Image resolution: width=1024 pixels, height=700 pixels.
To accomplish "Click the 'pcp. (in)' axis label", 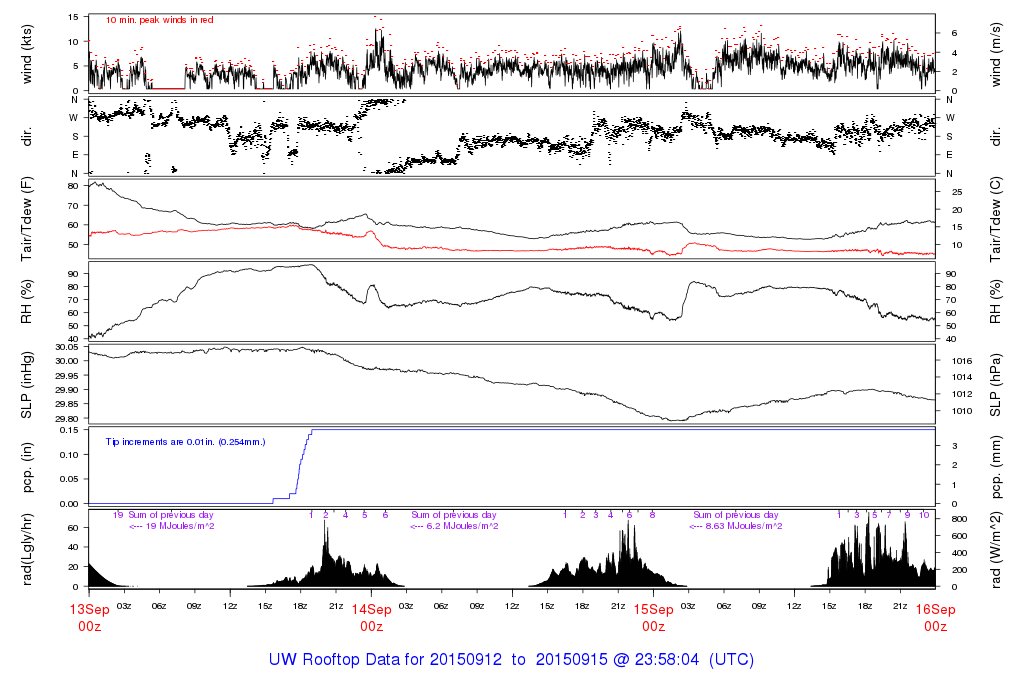I will click(27, 468).
